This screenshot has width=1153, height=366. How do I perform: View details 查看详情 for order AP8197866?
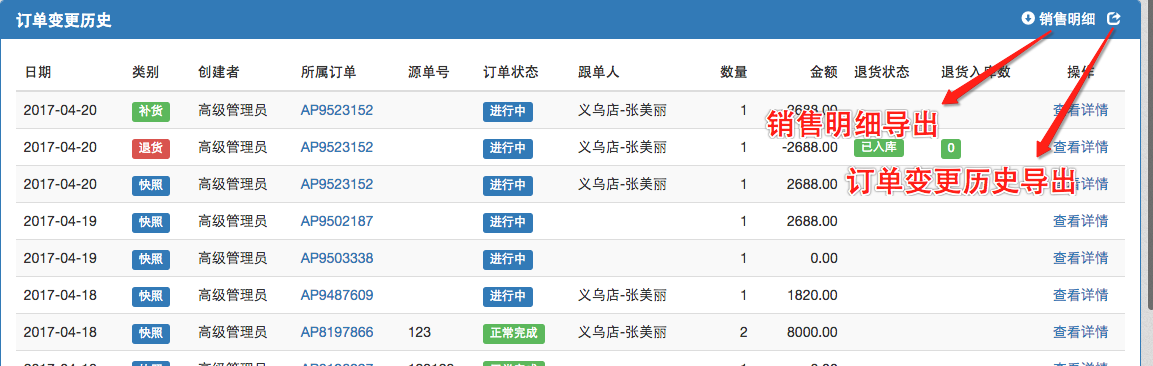(1080, 332)
